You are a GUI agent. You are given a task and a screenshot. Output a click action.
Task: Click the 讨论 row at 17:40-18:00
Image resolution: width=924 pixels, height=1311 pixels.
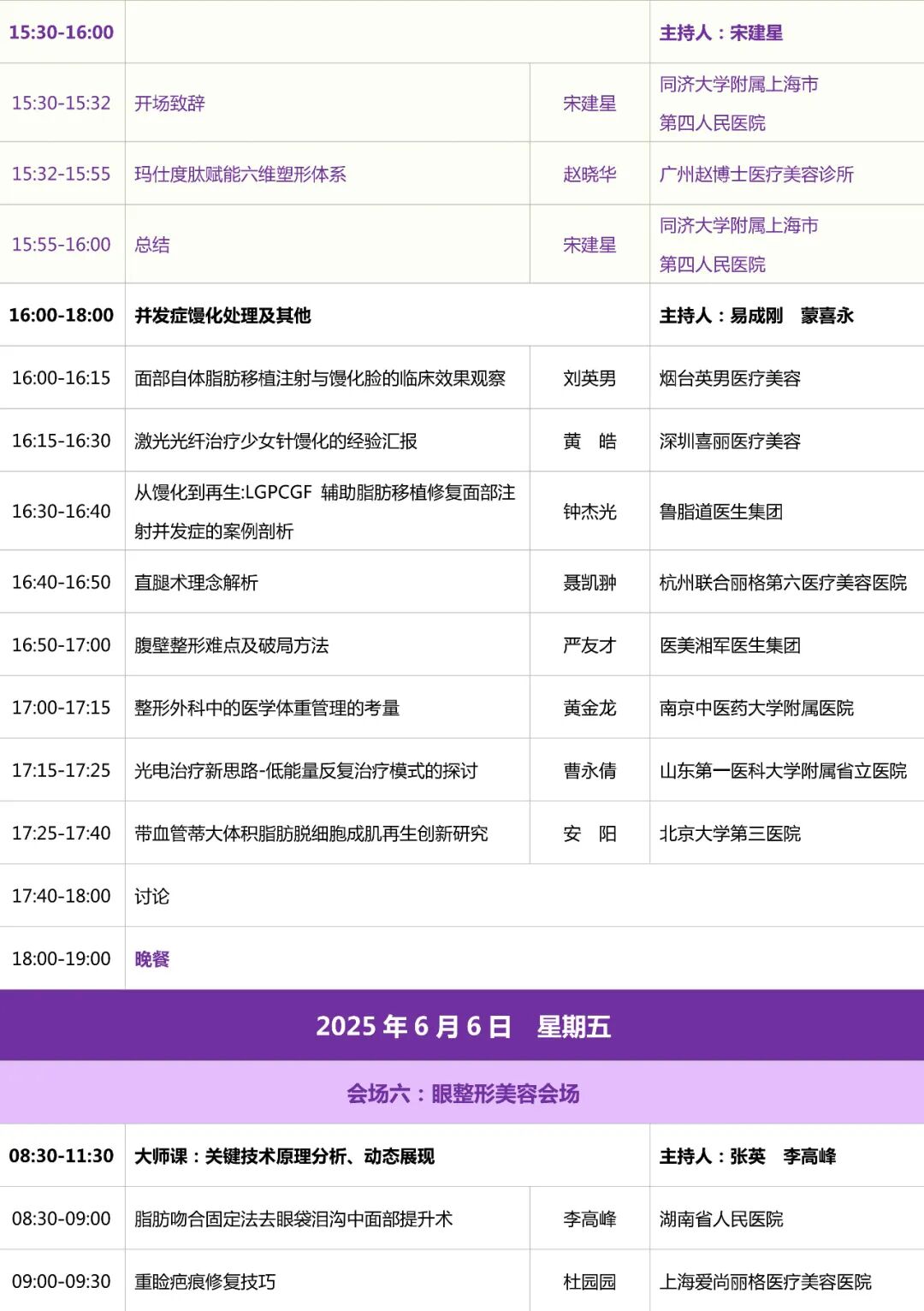(x=154, y=896)
